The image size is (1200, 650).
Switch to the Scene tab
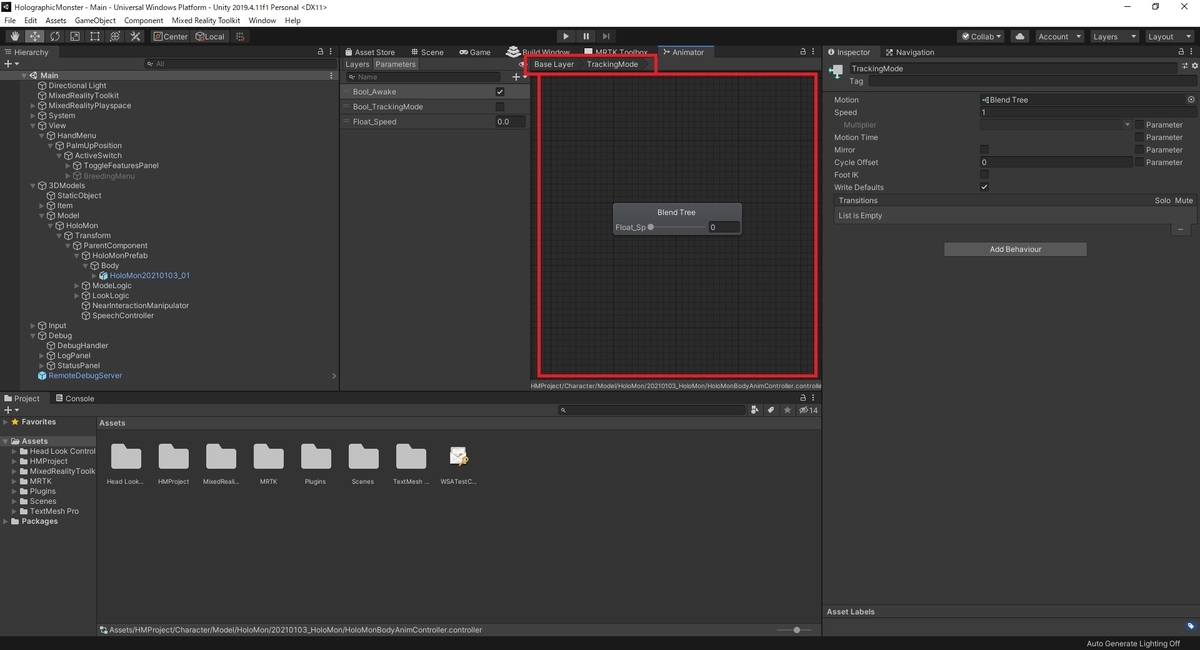(426, 52)
